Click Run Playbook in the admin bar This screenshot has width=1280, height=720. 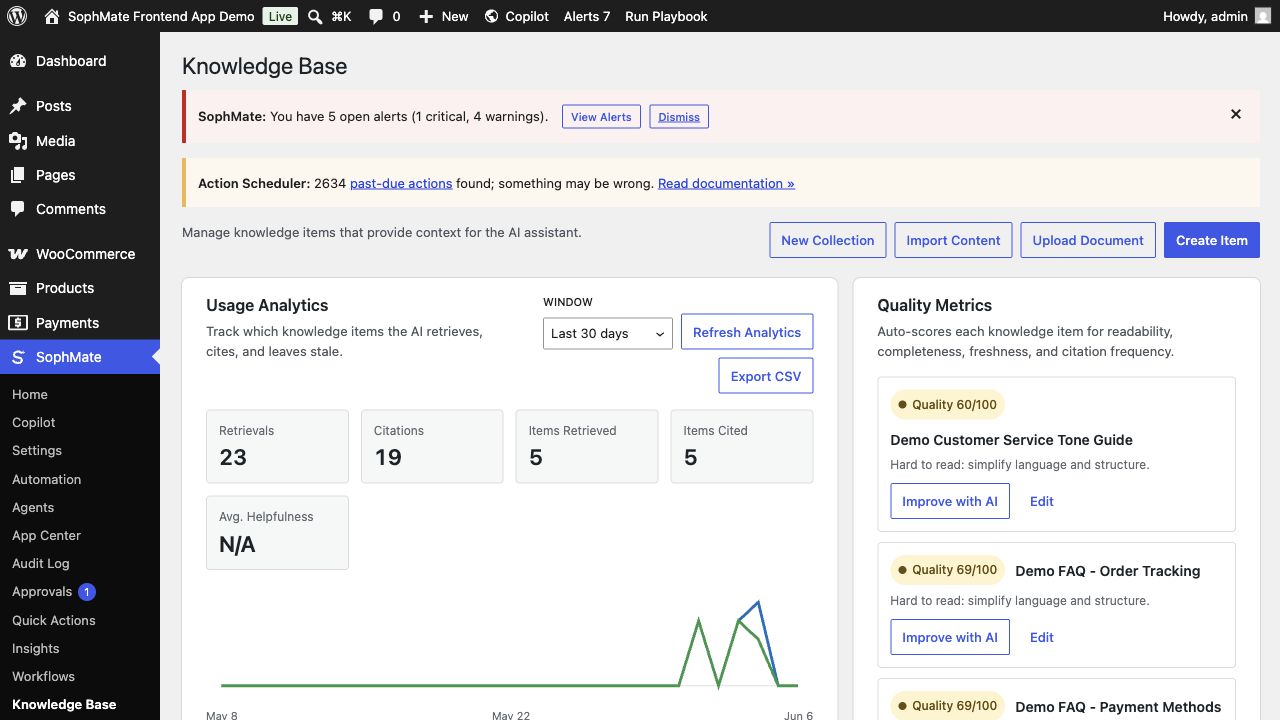pyautogui.click(x=666, y=16)
